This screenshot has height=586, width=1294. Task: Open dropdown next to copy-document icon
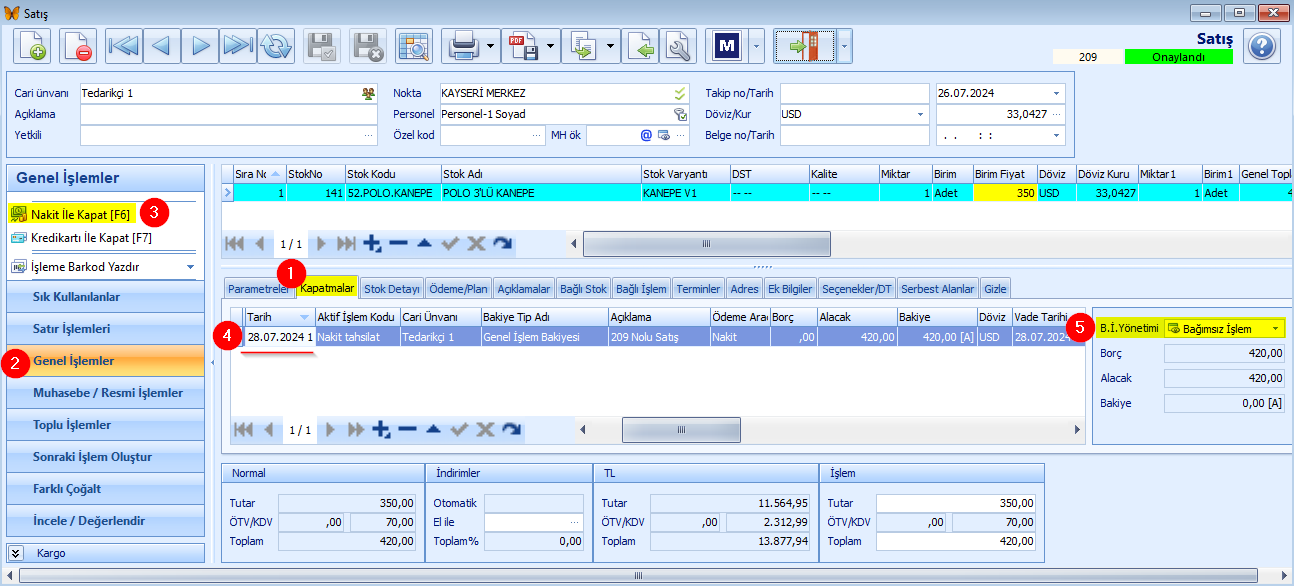coord(611,46)
